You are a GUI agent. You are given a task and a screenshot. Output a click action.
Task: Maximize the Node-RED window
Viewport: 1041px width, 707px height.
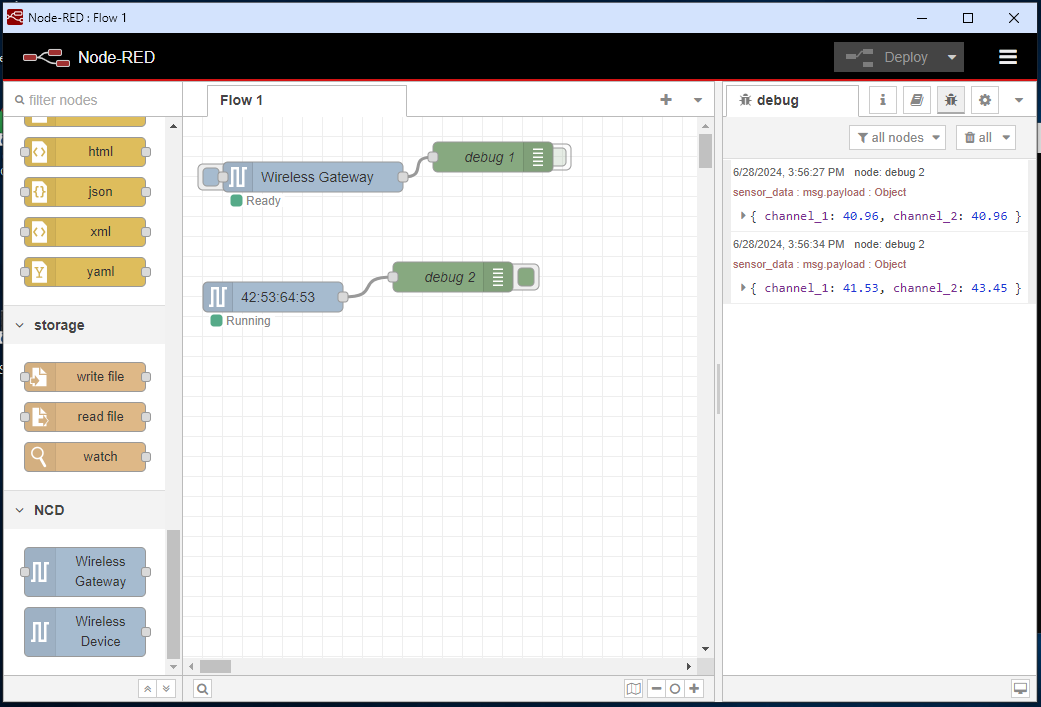pos(968,18)
